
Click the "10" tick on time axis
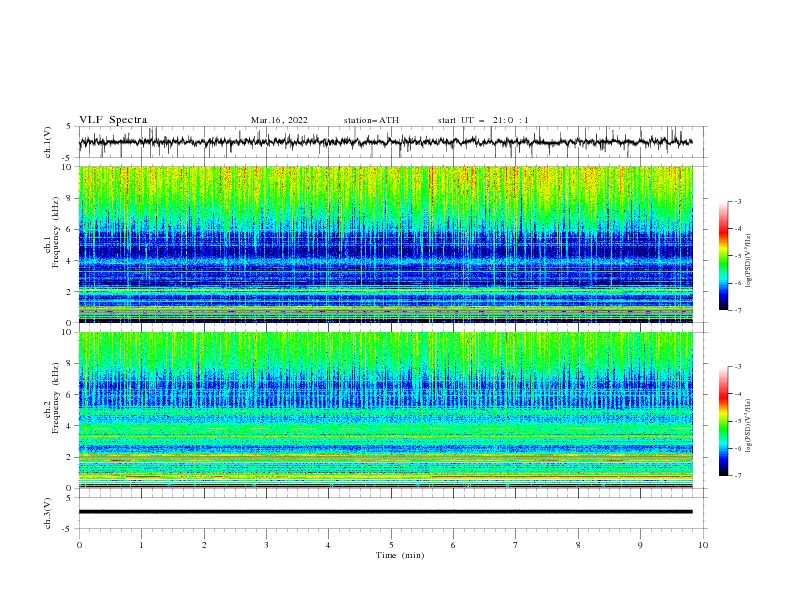click(x=703, y=545)
